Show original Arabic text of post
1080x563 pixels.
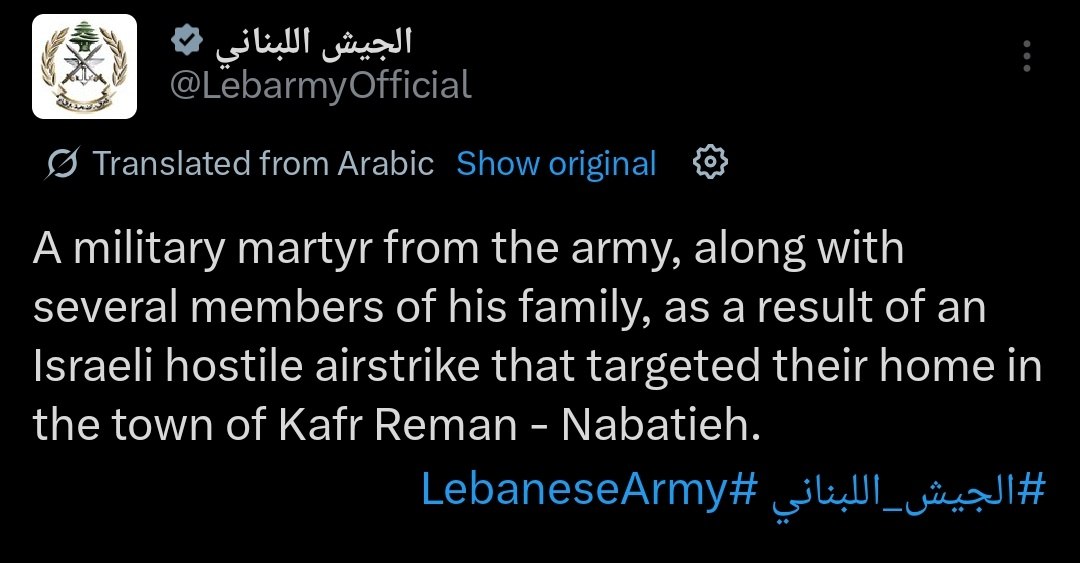pos(556,163)
